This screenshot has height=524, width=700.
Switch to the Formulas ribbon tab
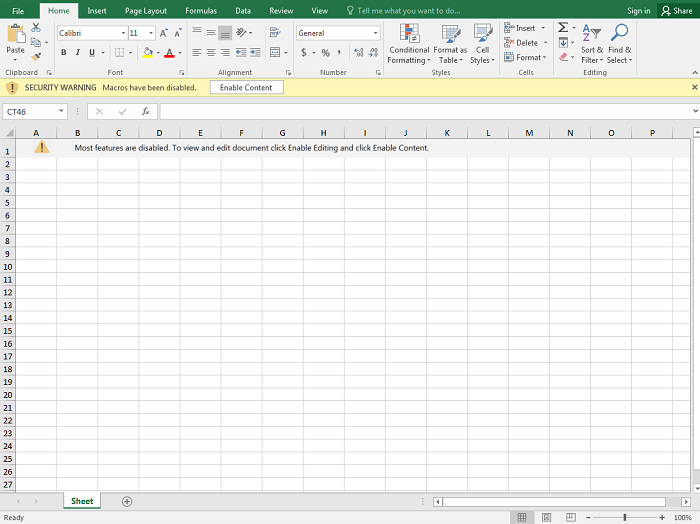tap(200, 10)
